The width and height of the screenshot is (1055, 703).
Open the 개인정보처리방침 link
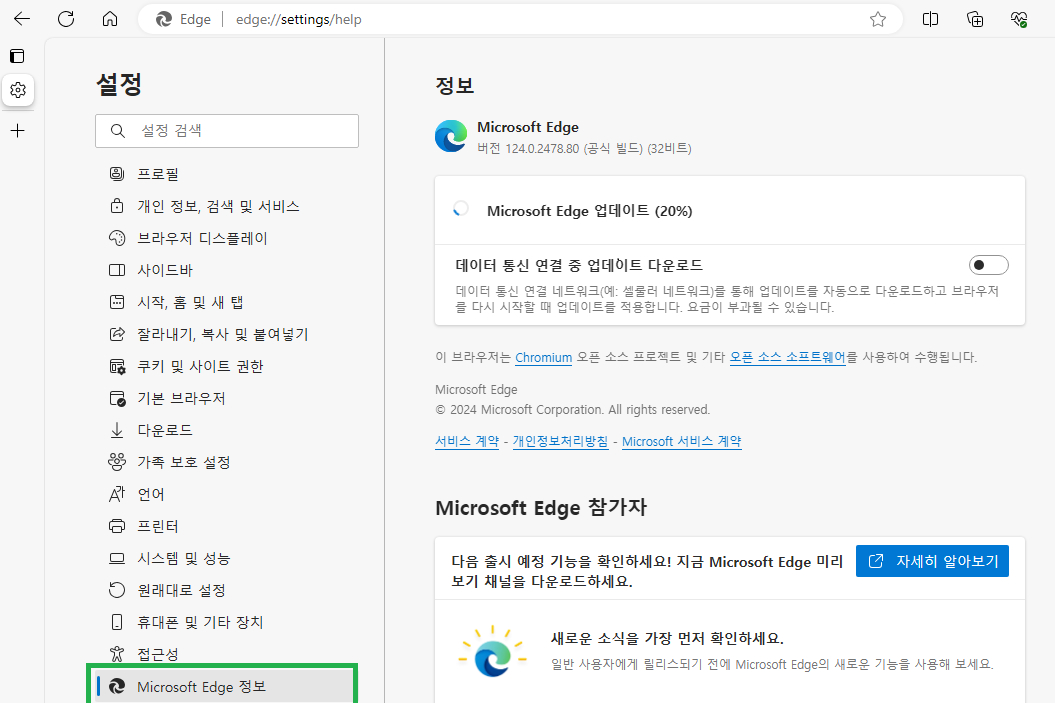click(x=560, y=441)
